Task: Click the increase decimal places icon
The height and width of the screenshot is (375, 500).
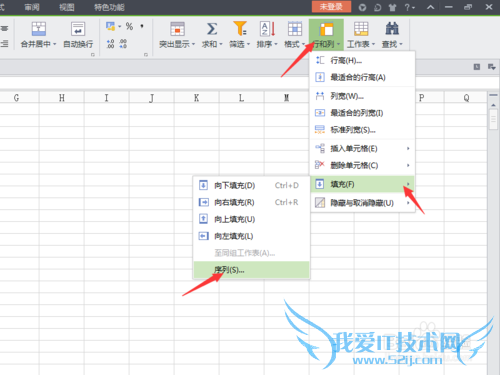Action: [x=110, y=44]
